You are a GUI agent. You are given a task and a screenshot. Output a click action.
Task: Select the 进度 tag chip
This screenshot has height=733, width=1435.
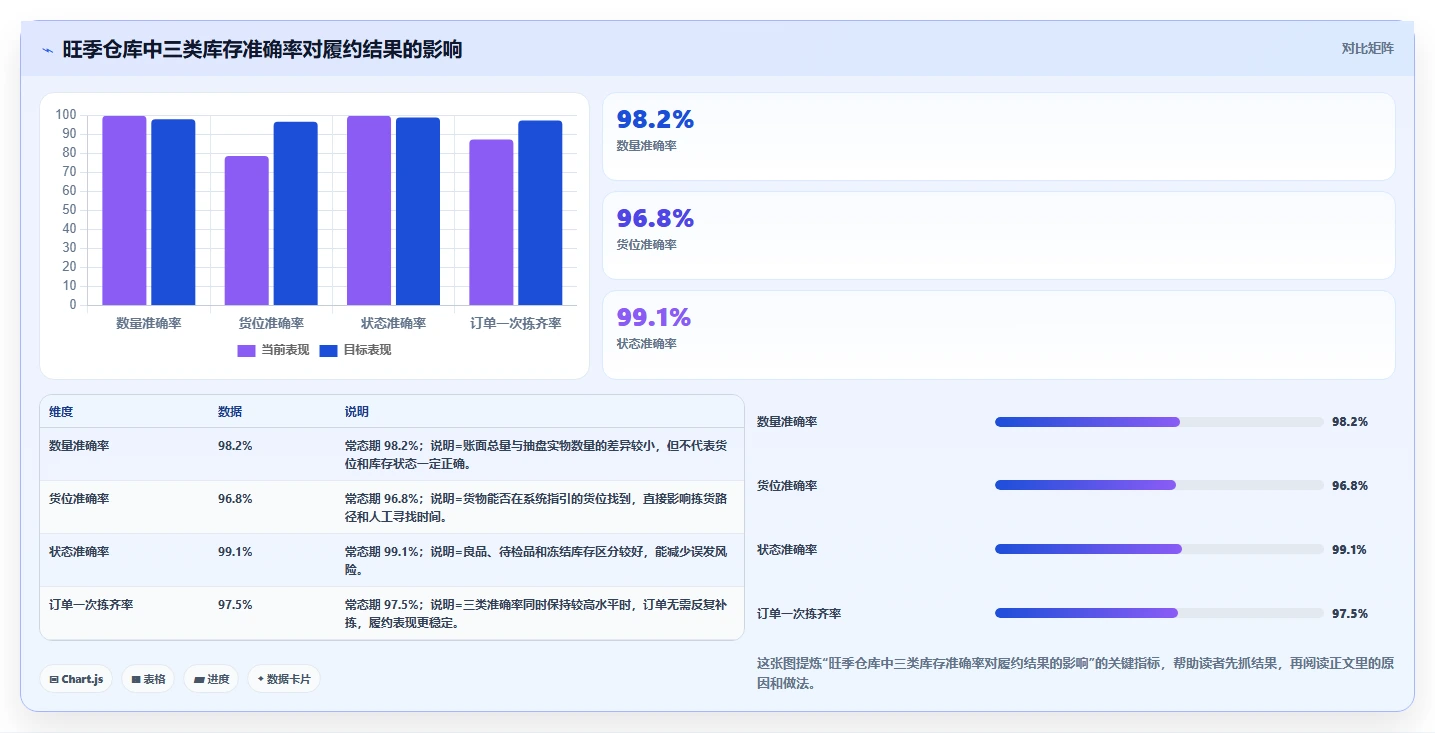(211, 679)
